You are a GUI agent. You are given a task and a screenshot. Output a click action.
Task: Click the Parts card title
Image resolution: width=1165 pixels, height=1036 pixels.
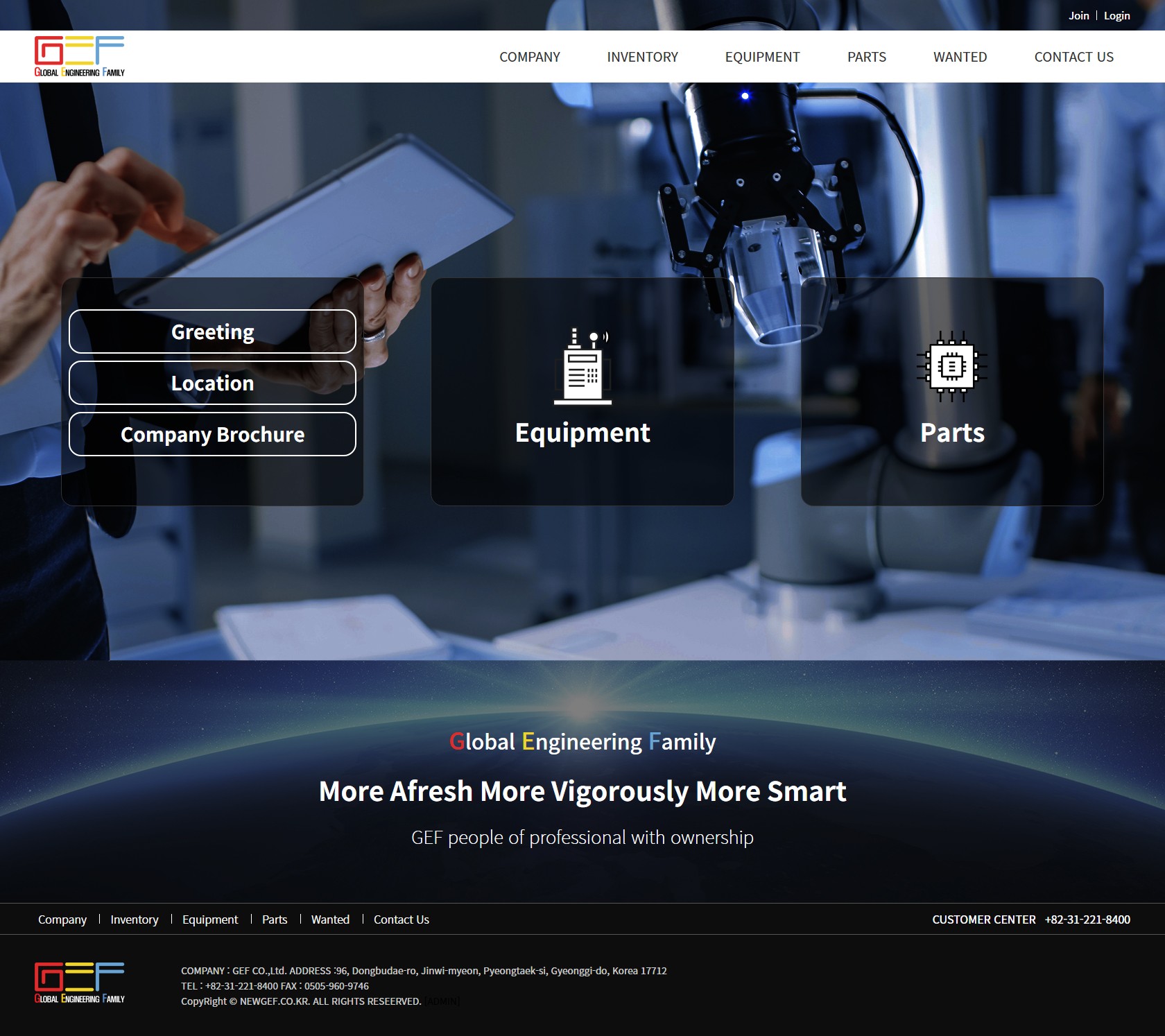(952, 433)
